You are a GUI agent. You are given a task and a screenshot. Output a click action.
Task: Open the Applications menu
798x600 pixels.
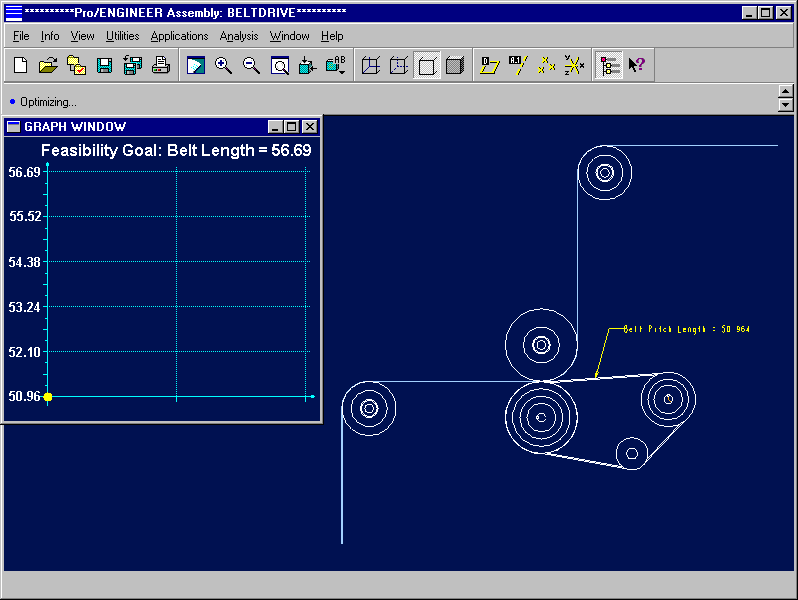pos(180,36)
